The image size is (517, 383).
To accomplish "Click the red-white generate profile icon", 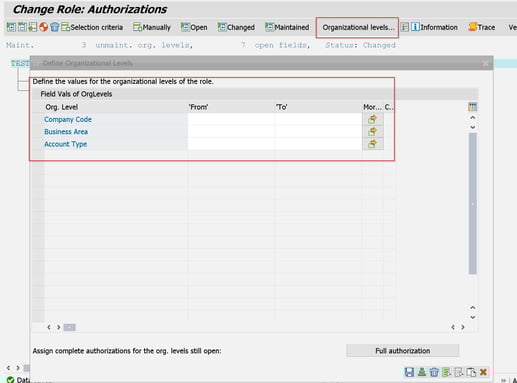I will [44, 27].
